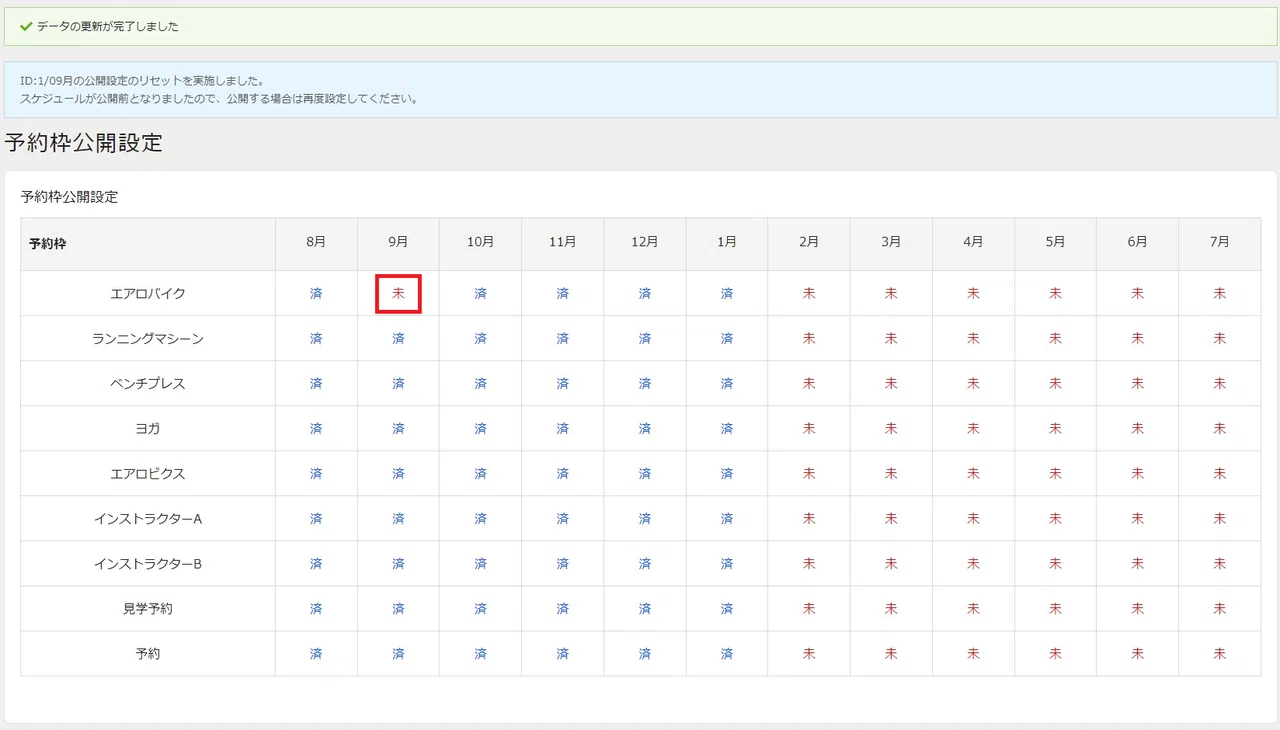Click 未 for ランニングマシーン in 3月

coord(891,339)
